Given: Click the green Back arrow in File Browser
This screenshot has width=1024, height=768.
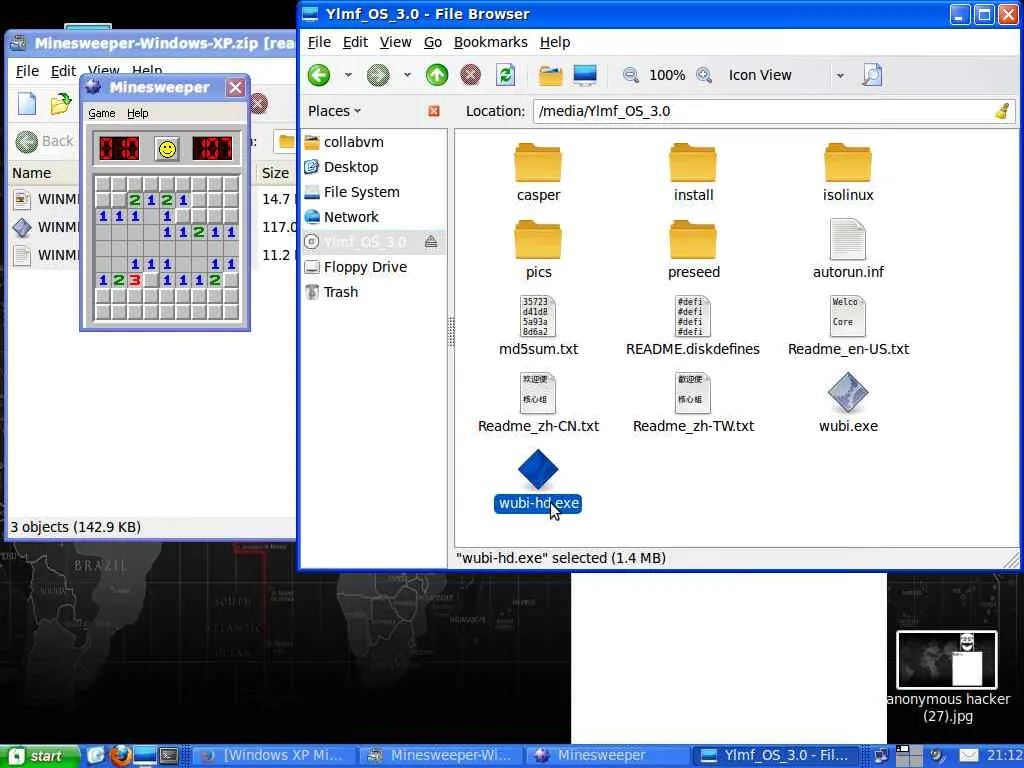Looking at the screenshot, I should 319,75.
